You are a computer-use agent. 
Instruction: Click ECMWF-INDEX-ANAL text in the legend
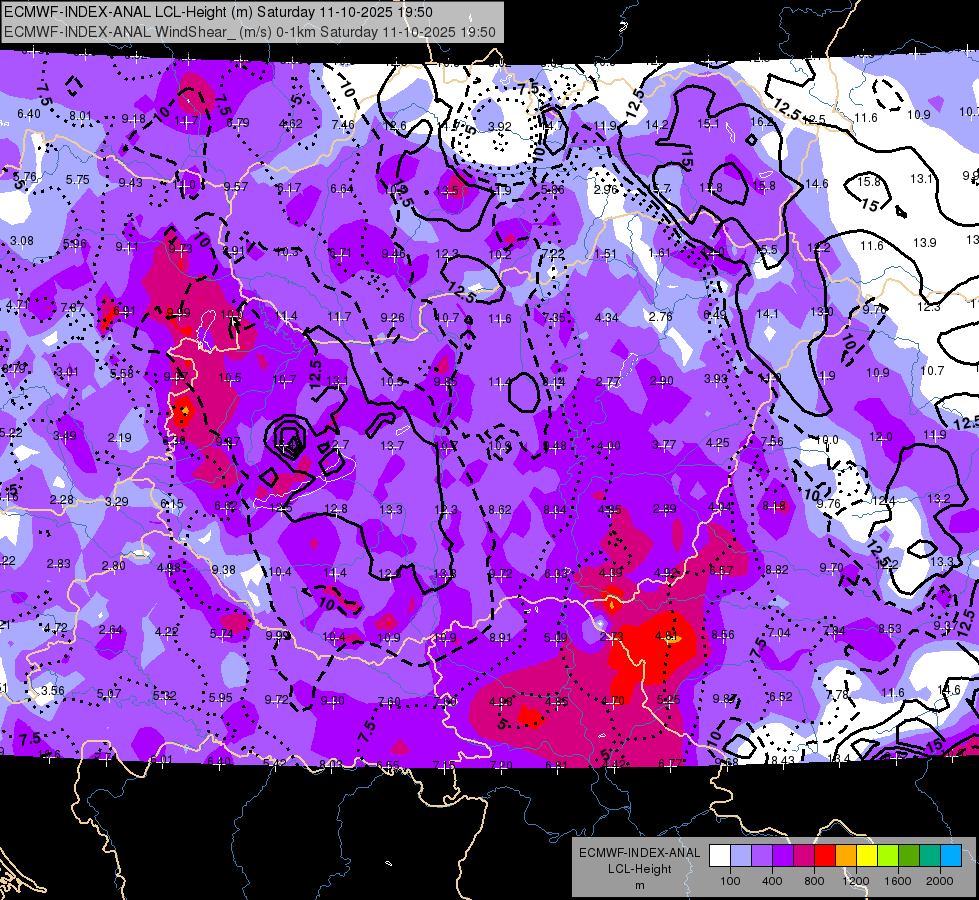point(639,853)
